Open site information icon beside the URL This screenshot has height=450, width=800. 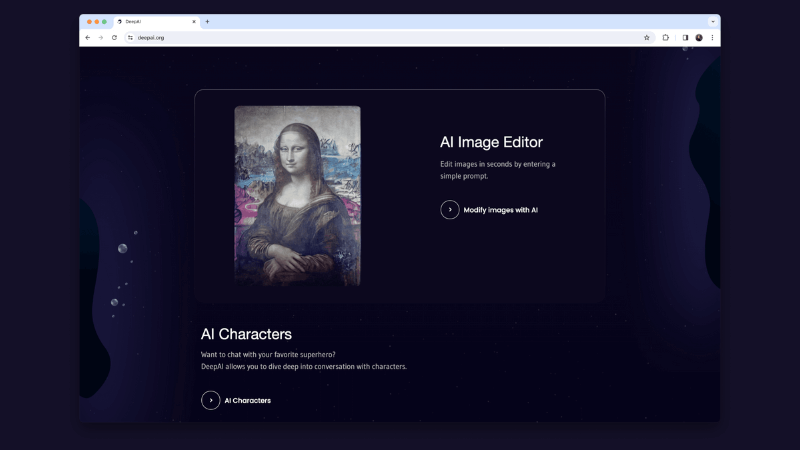tap(131, 38)
